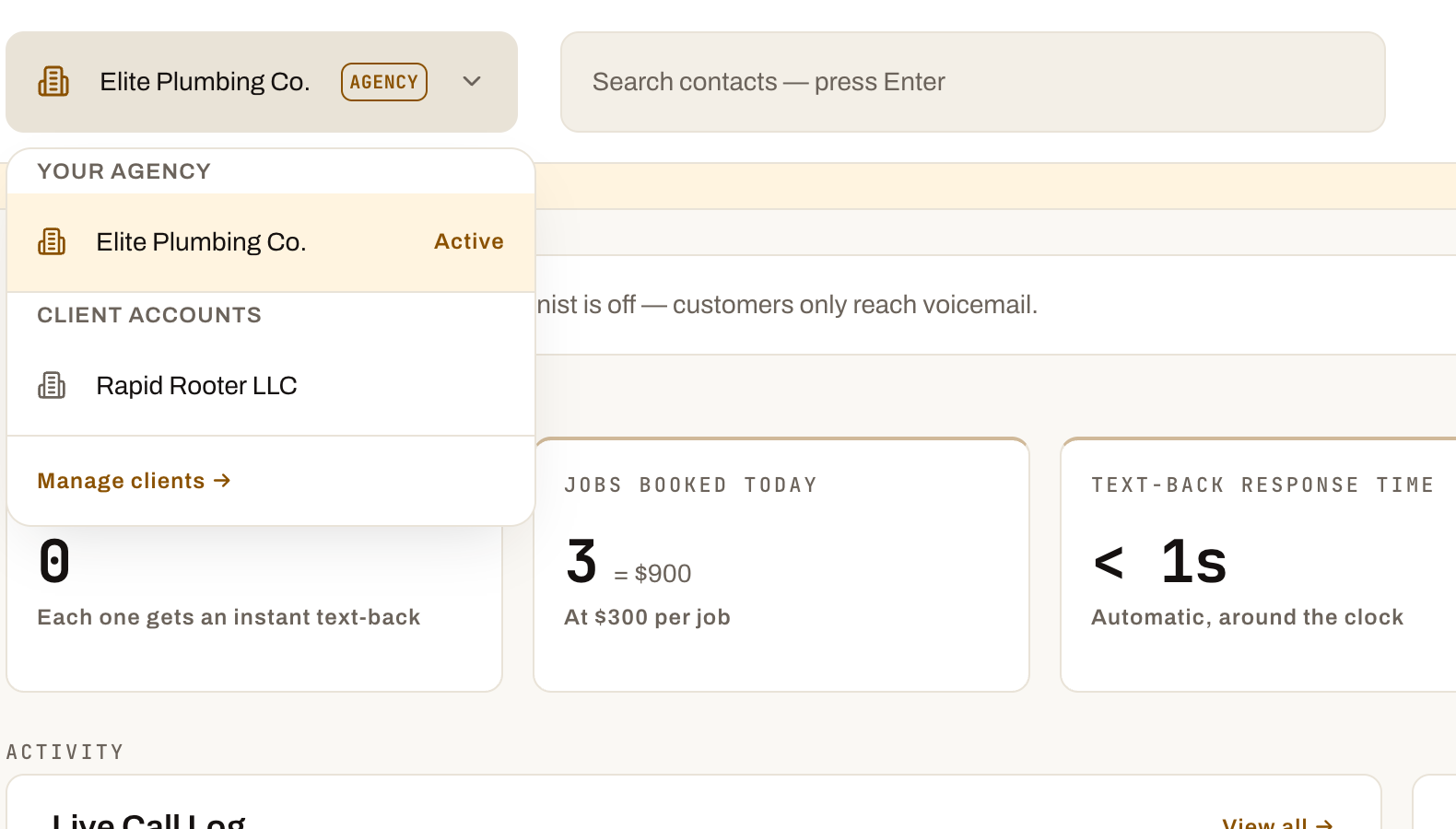The width and height of the screenshot is (1456, 829).
Task: Click the missed calls count 0
Action: [54, 561]
